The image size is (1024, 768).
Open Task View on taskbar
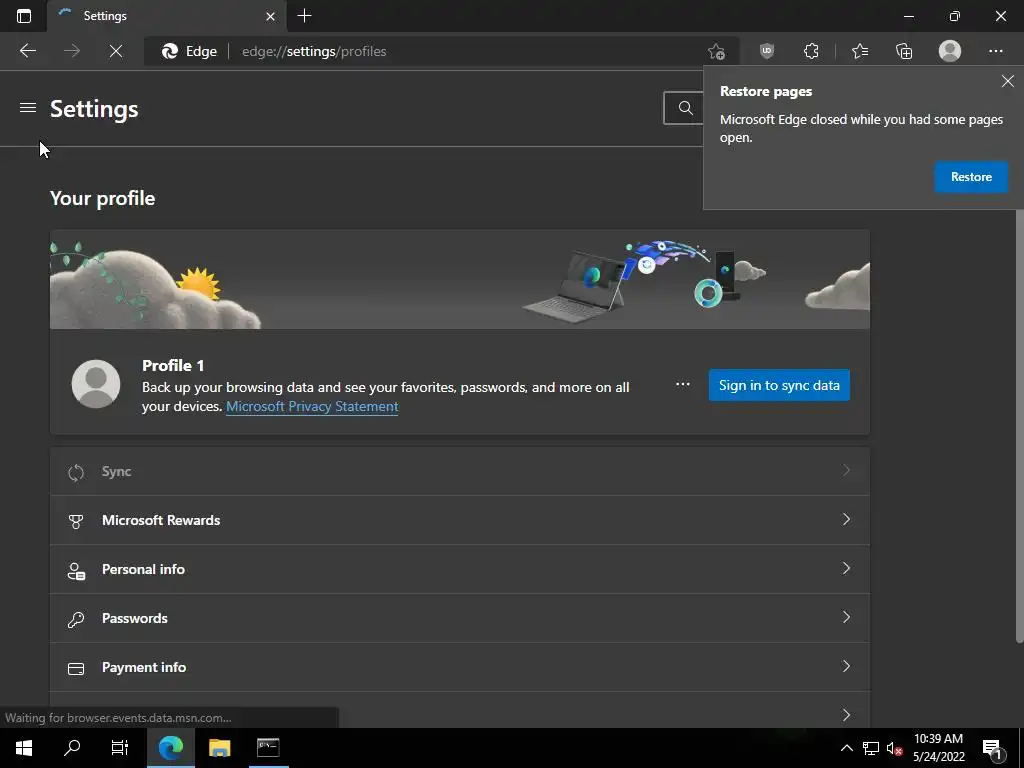(x=120, y=748)
